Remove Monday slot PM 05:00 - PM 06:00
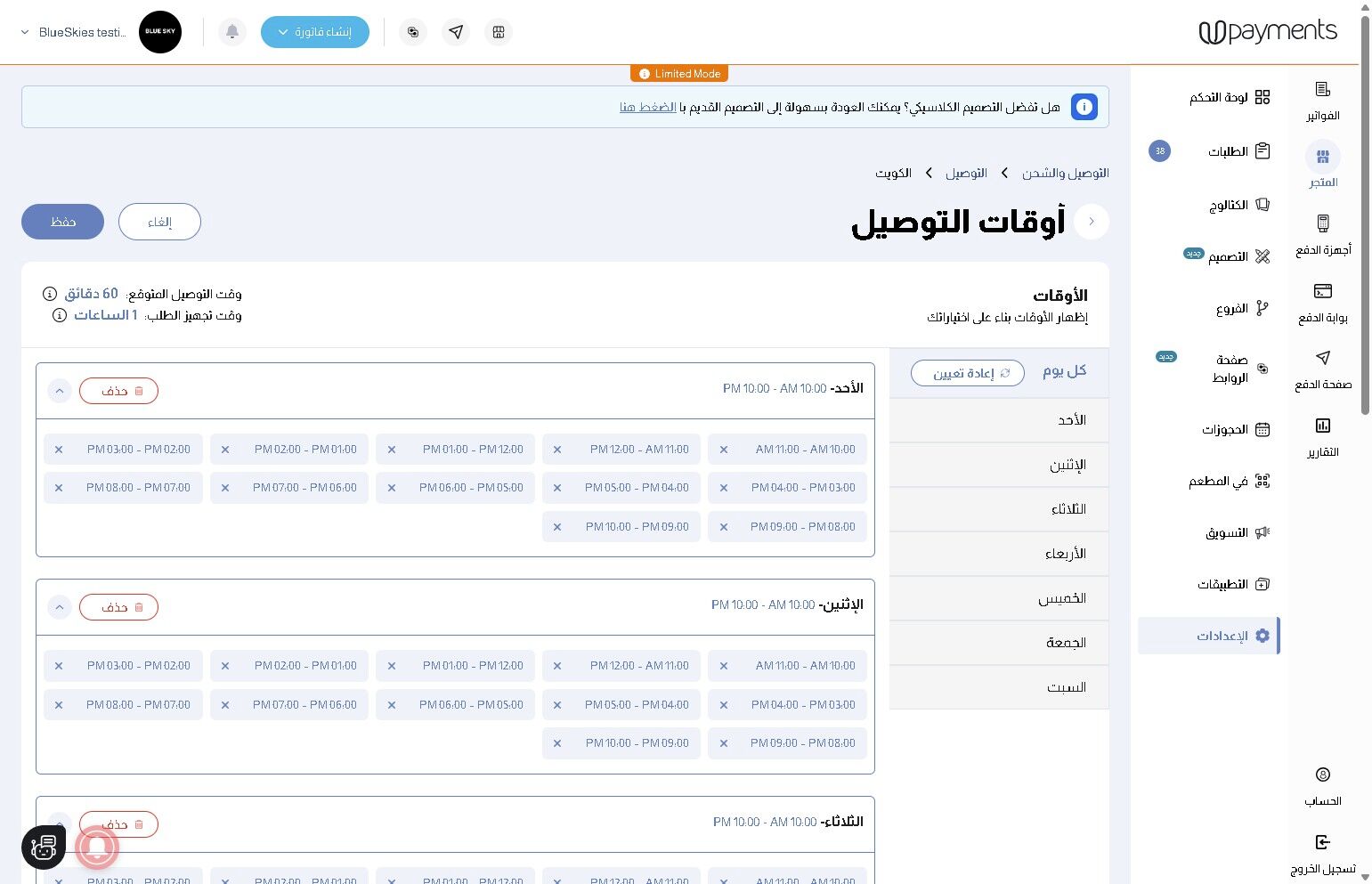The width and height of the screenshot is (1372, 884). pyautogui.click(x=392, y=705)
